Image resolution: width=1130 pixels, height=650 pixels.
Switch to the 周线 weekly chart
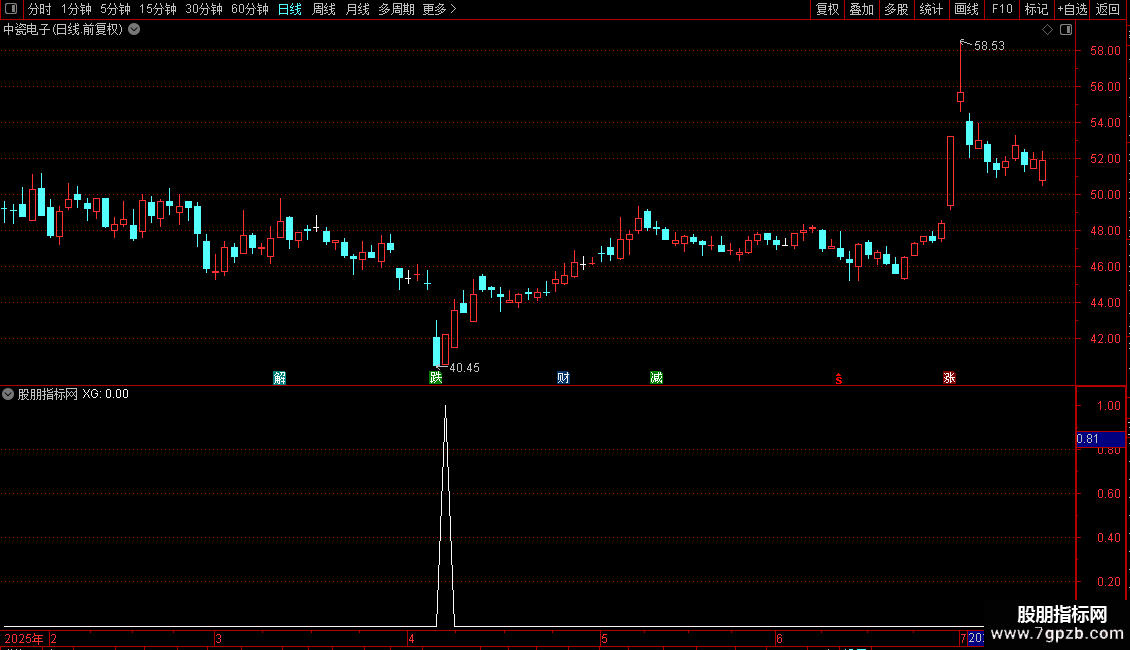[324, 9]
